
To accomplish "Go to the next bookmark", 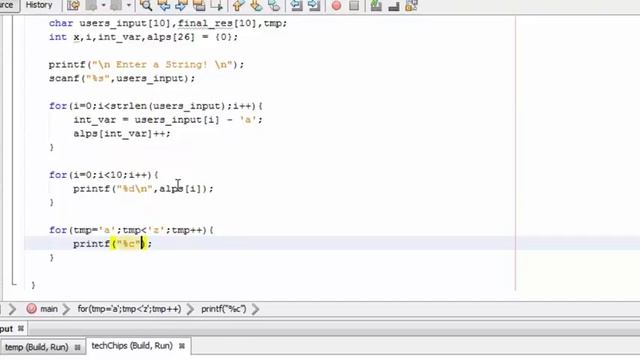I will coord(256,6).
